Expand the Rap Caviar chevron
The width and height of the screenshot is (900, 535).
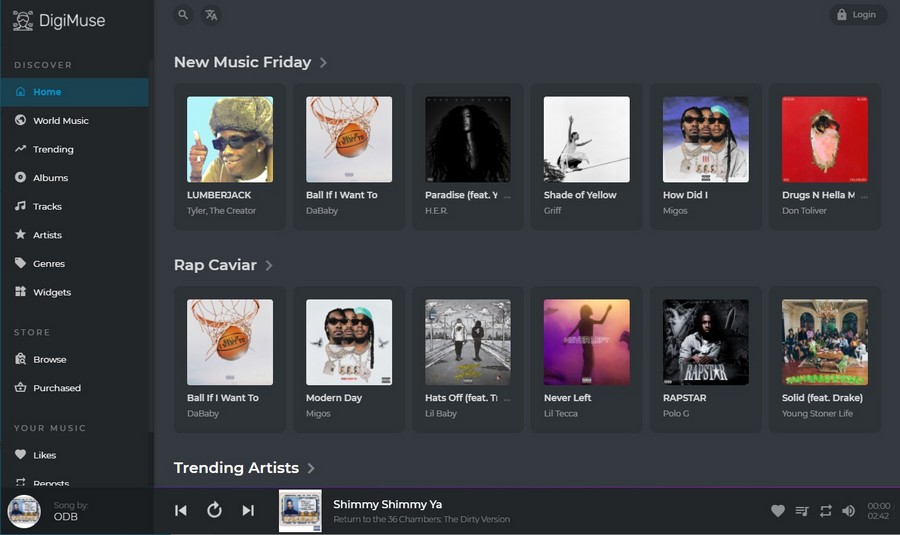(269, 265)
